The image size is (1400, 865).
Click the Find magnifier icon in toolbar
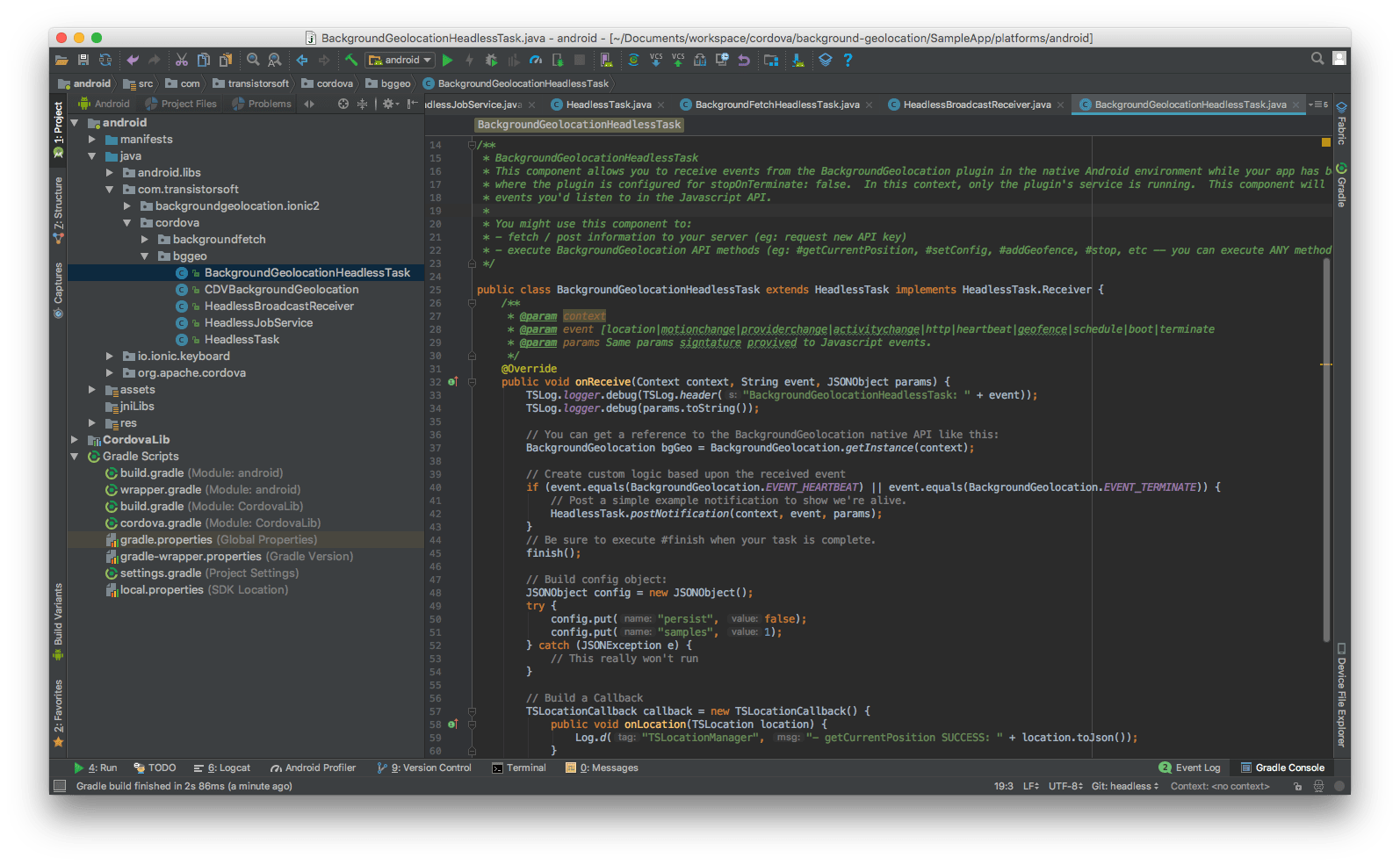coord(253,60)
